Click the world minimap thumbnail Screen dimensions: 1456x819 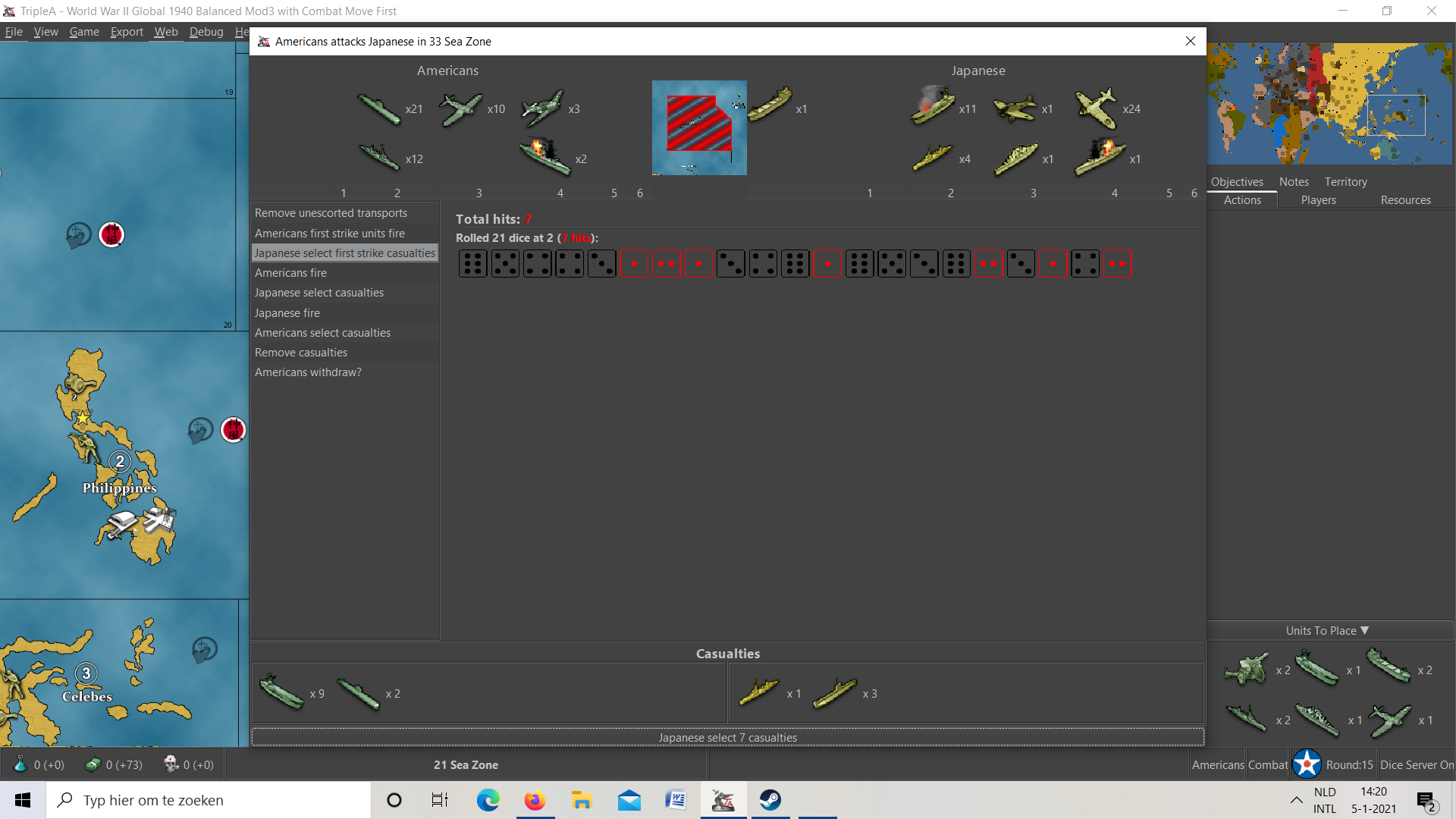pyautogui.click(x=1330, y=104)
